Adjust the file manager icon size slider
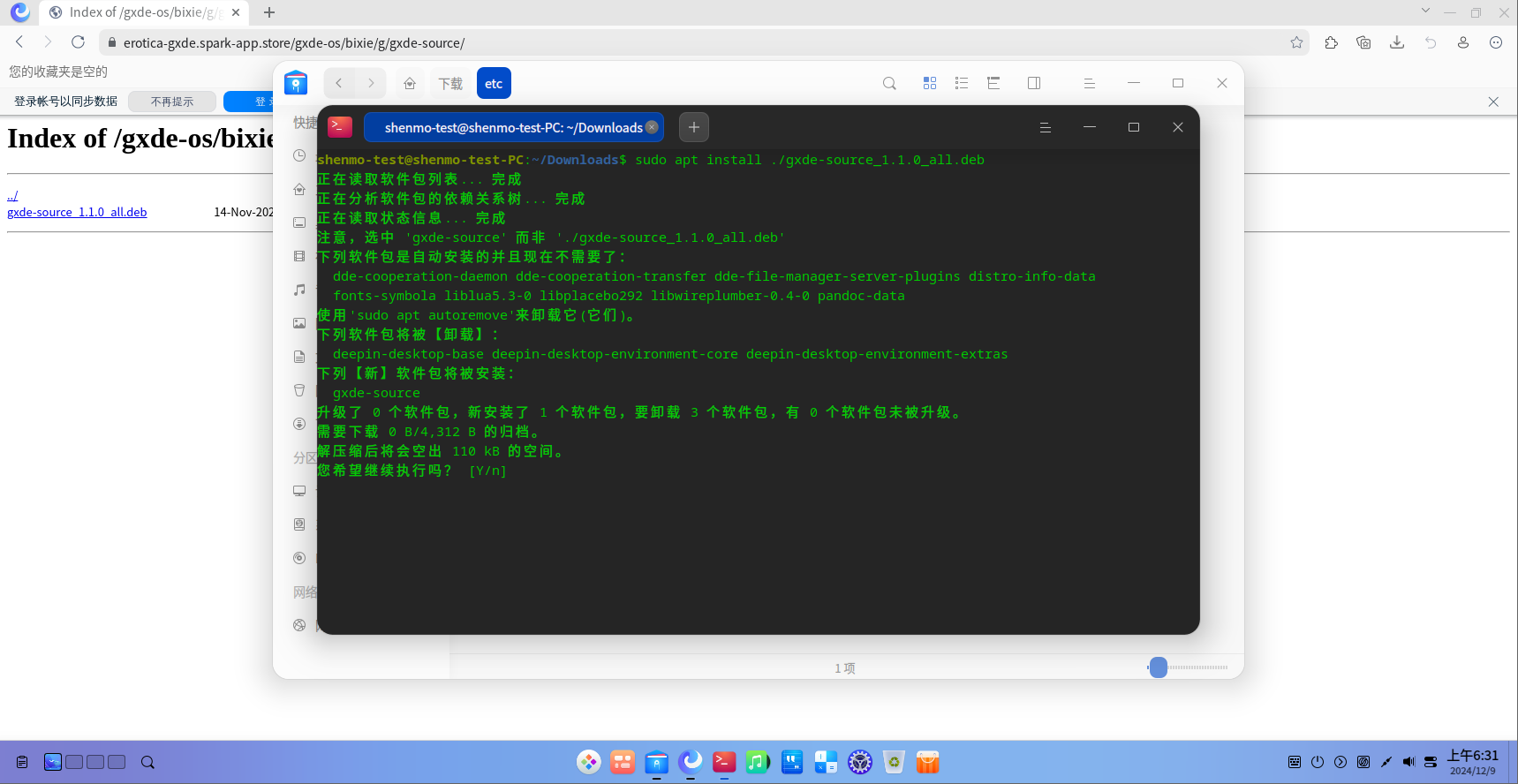Viewport: 1518px width, 784px height. point(1159,667)
